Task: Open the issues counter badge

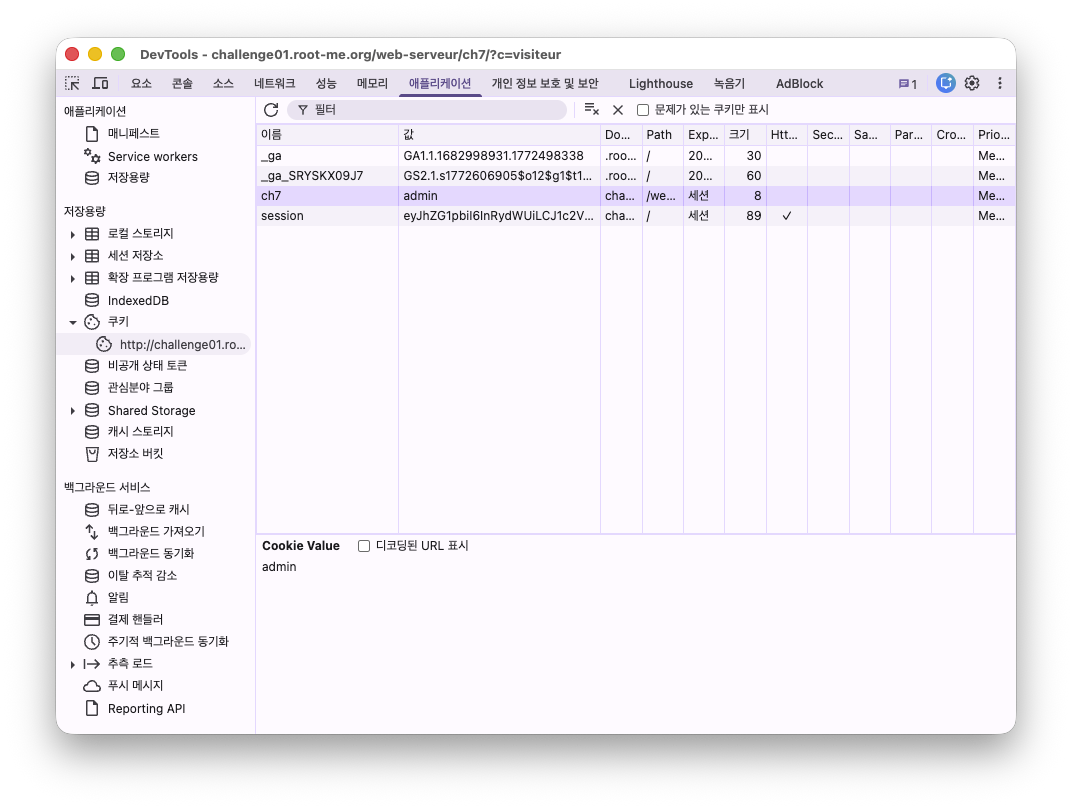Action: point(907,84)
